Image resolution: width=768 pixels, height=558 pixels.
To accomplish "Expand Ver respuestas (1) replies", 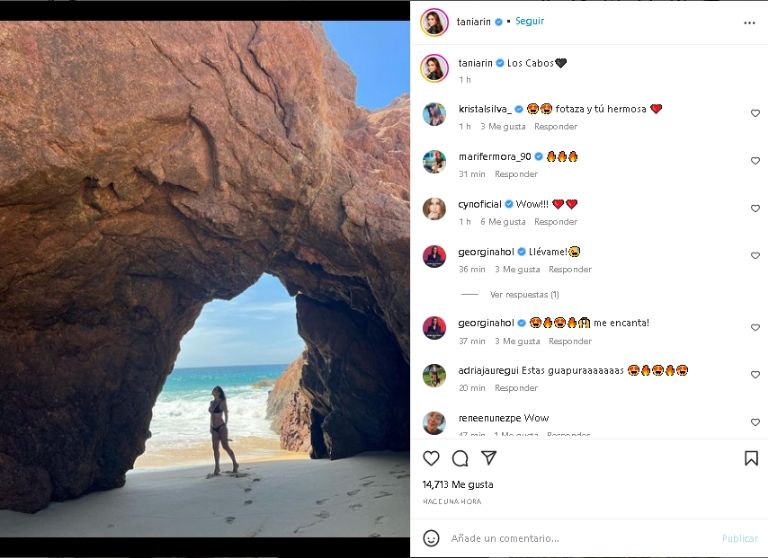I will 524,295.
